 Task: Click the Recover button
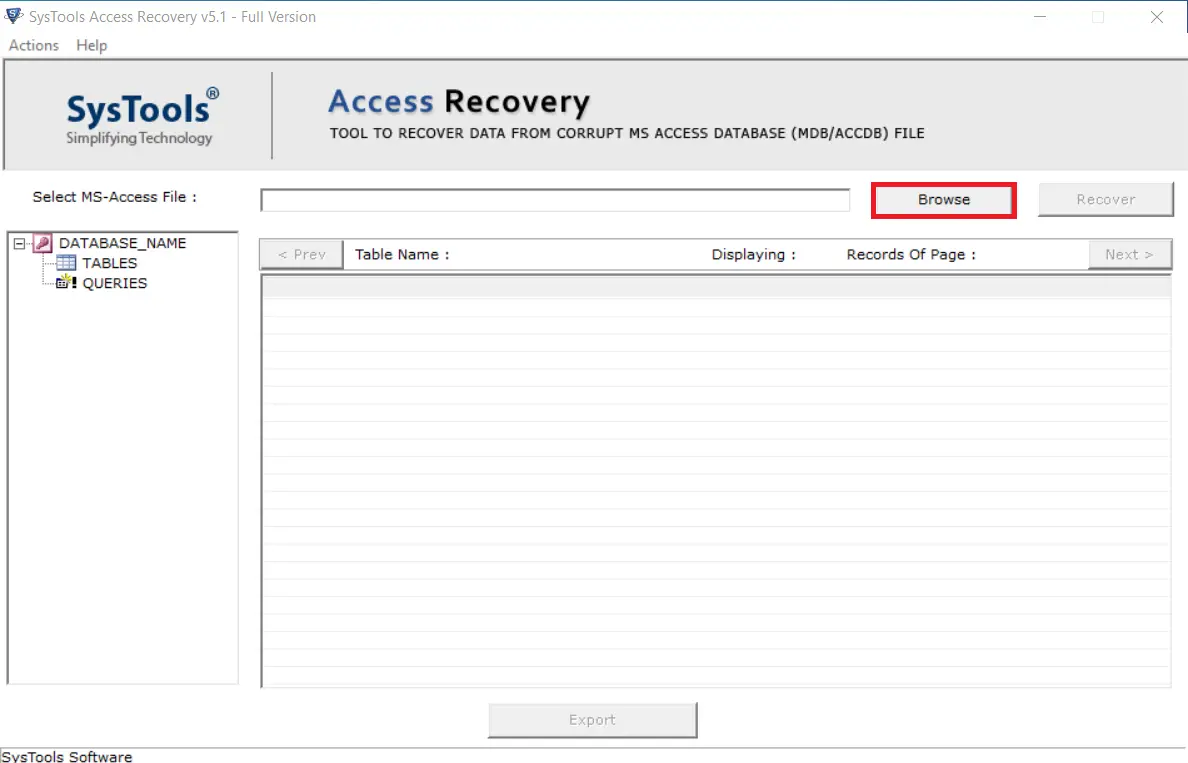tap(1105, 200)
